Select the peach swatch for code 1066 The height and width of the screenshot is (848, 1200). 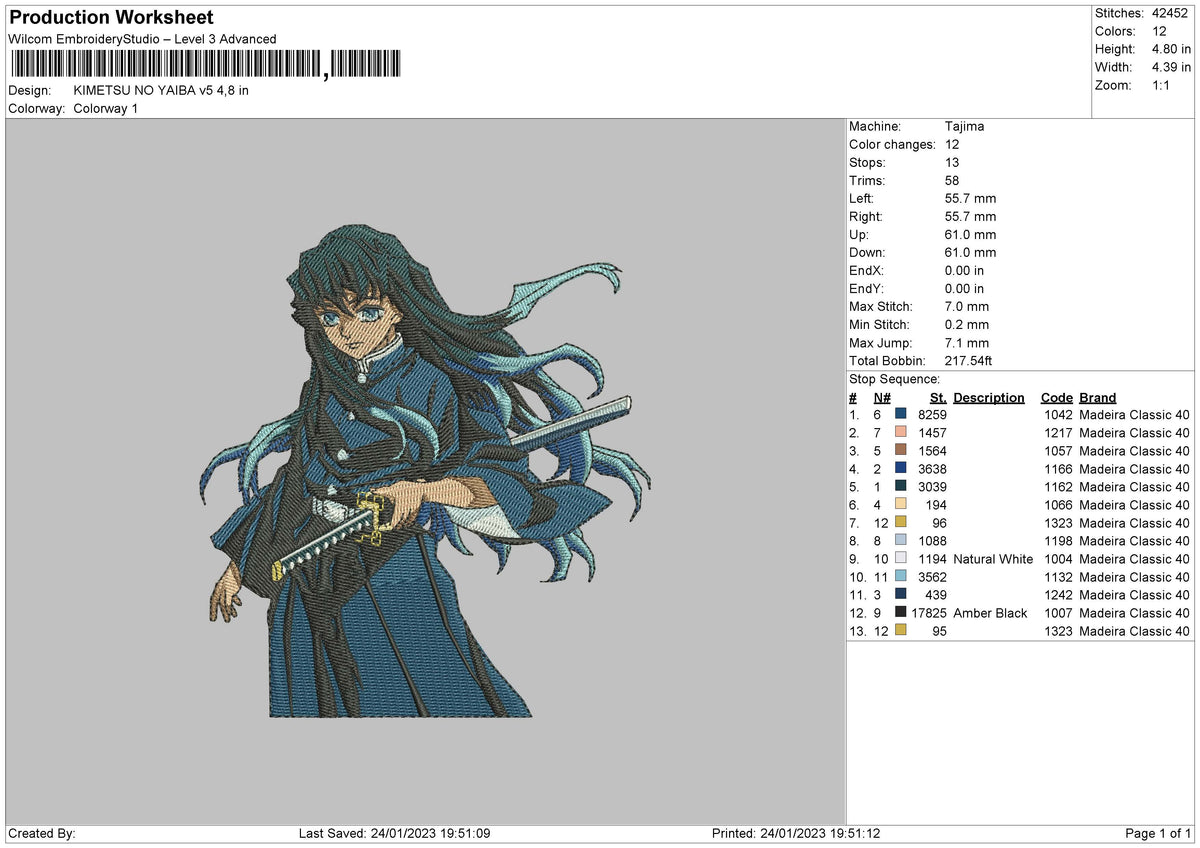[901, 504]
